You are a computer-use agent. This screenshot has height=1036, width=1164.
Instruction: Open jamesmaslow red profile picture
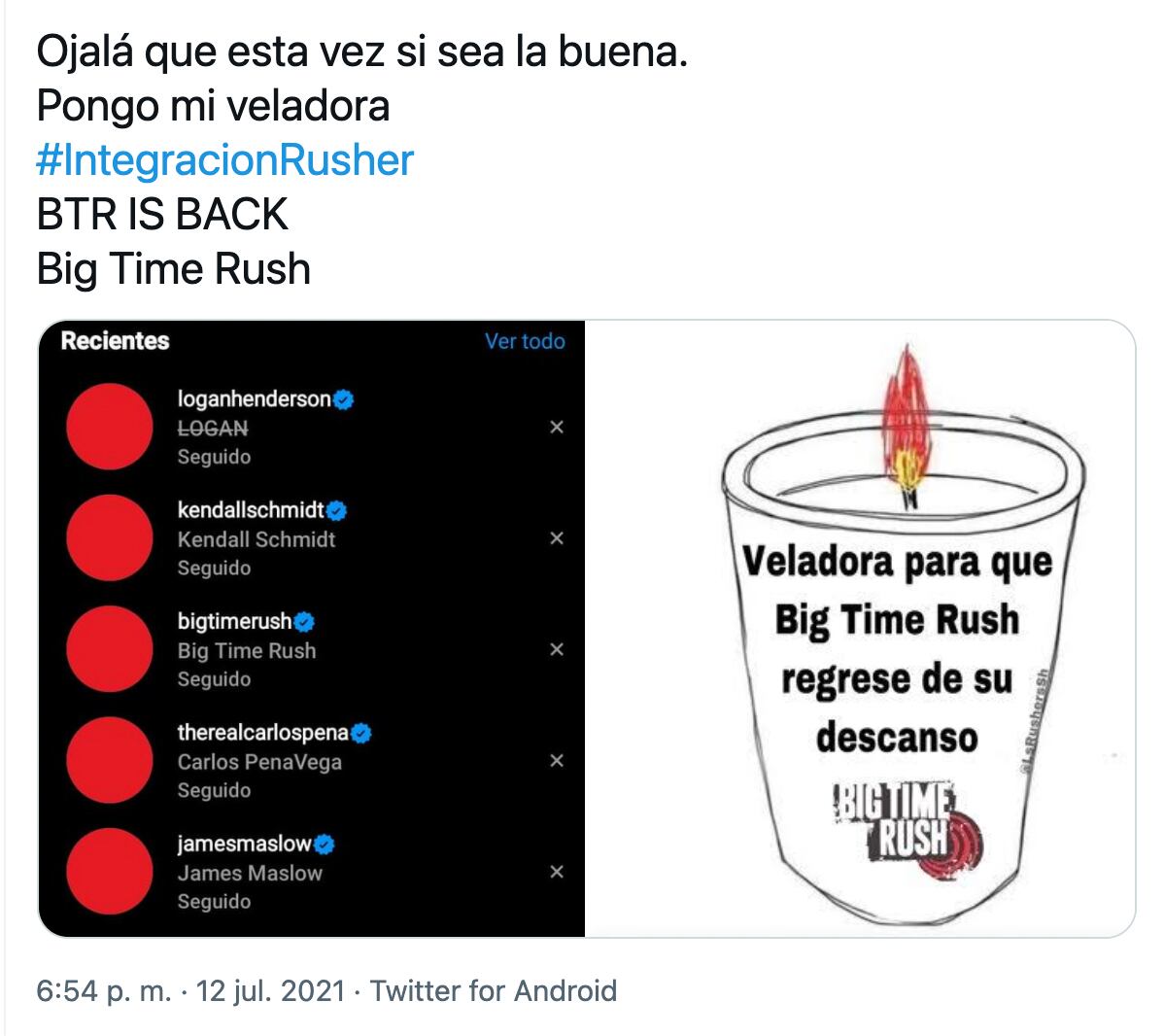coord(110,871)
